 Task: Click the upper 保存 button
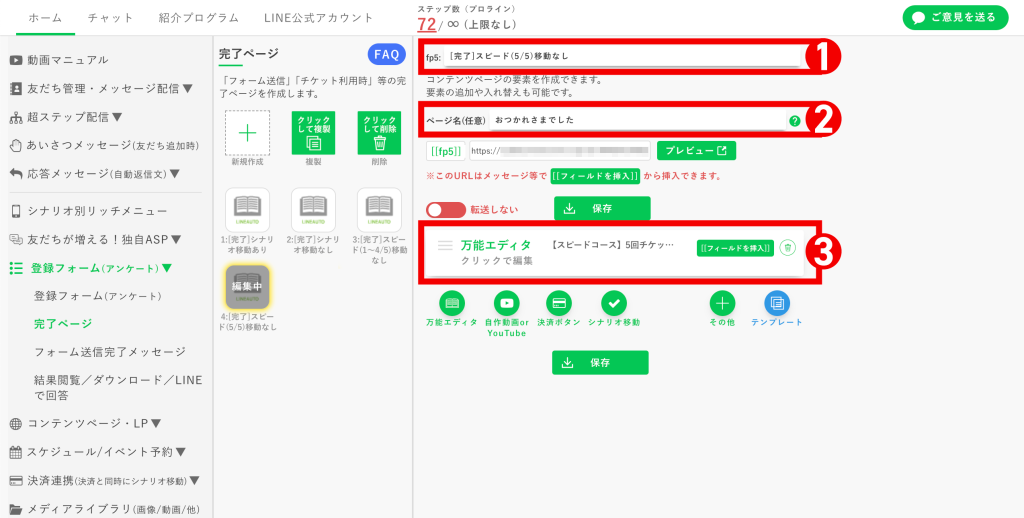click(602, 208)
